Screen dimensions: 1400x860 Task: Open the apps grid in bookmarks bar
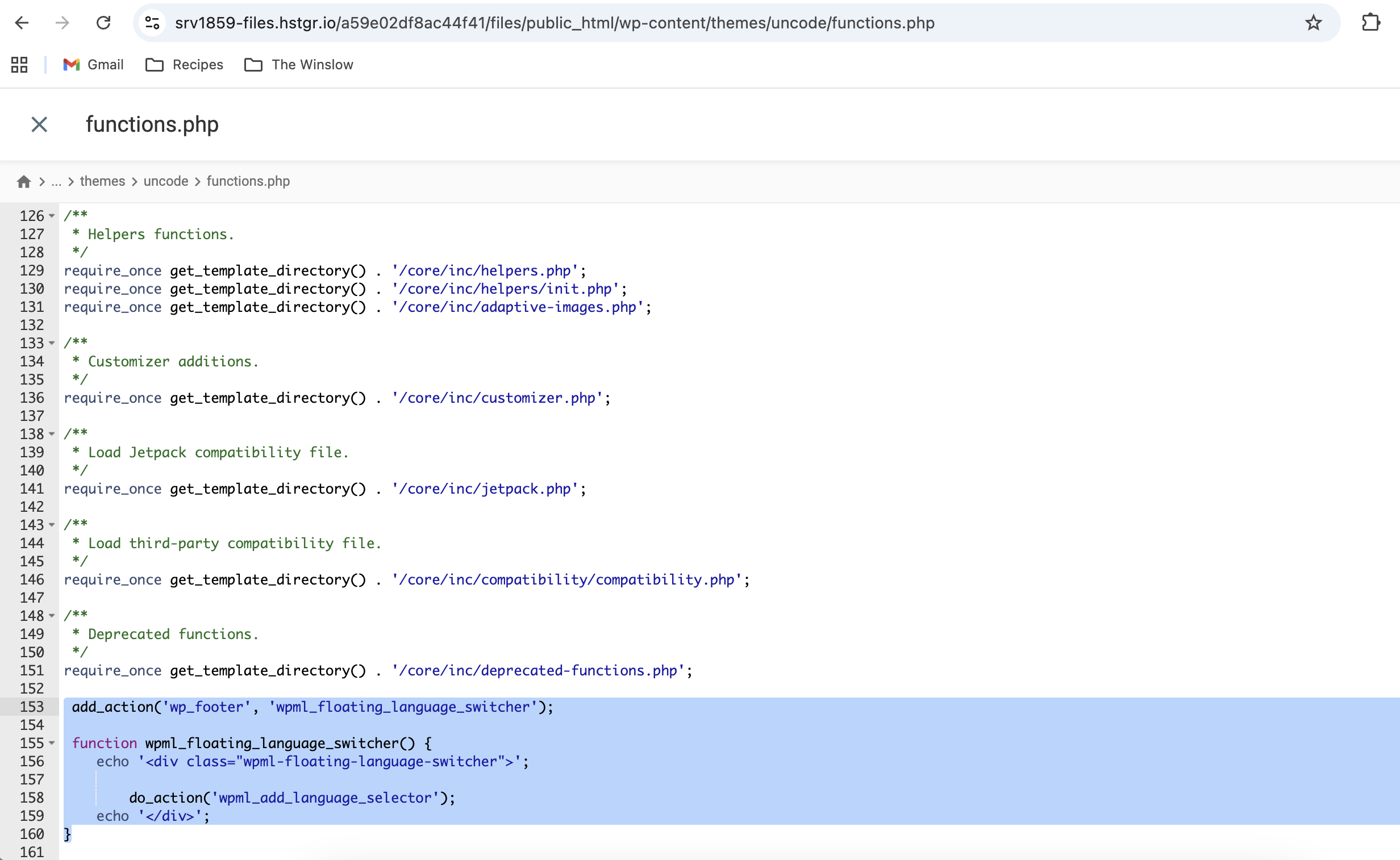19,65
